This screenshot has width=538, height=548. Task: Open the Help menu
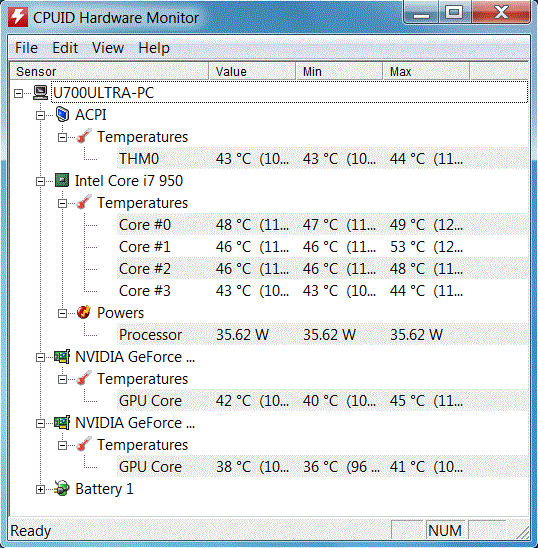pyautogui.click(x=154, y=48)
